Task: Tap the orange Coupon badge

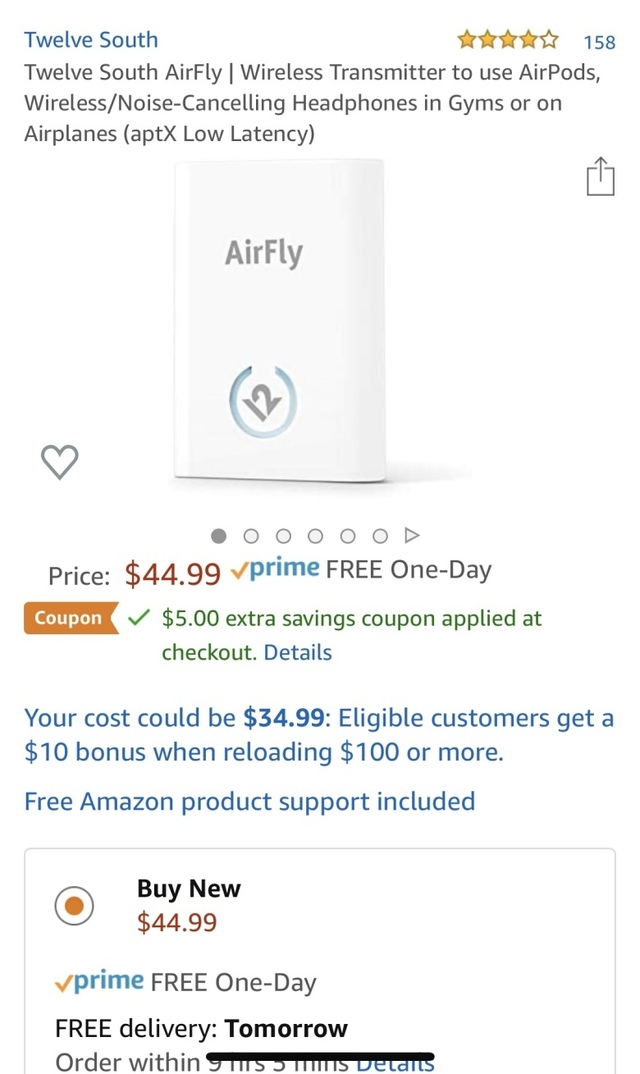Action: click(69, 618)
